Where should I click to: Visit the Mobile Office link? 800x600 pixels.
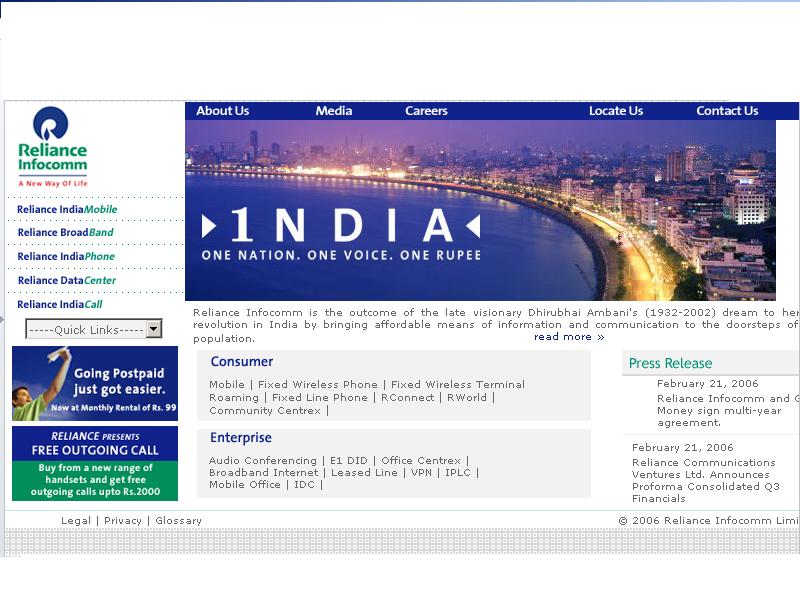coord(244,484)
